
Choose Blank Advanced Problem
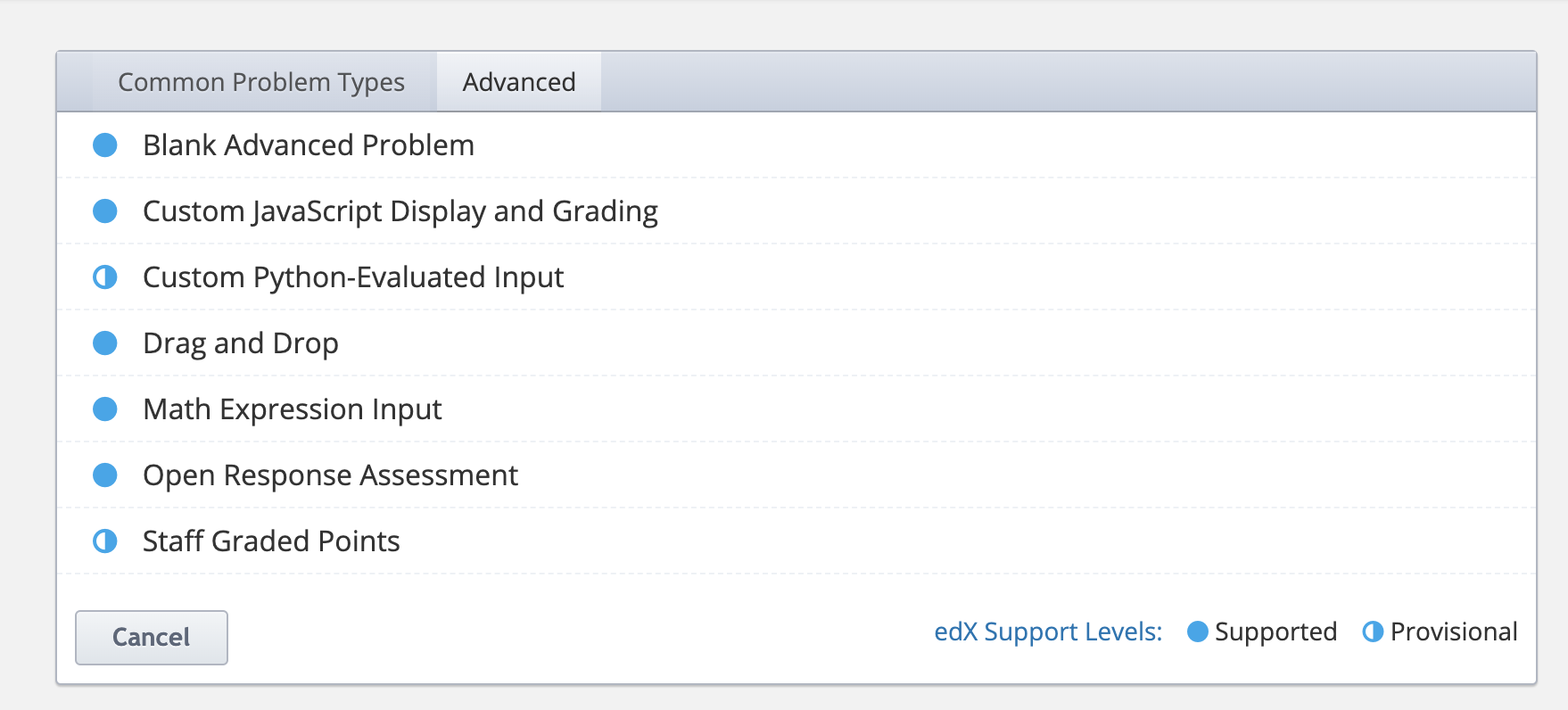[x=796, y=145]
